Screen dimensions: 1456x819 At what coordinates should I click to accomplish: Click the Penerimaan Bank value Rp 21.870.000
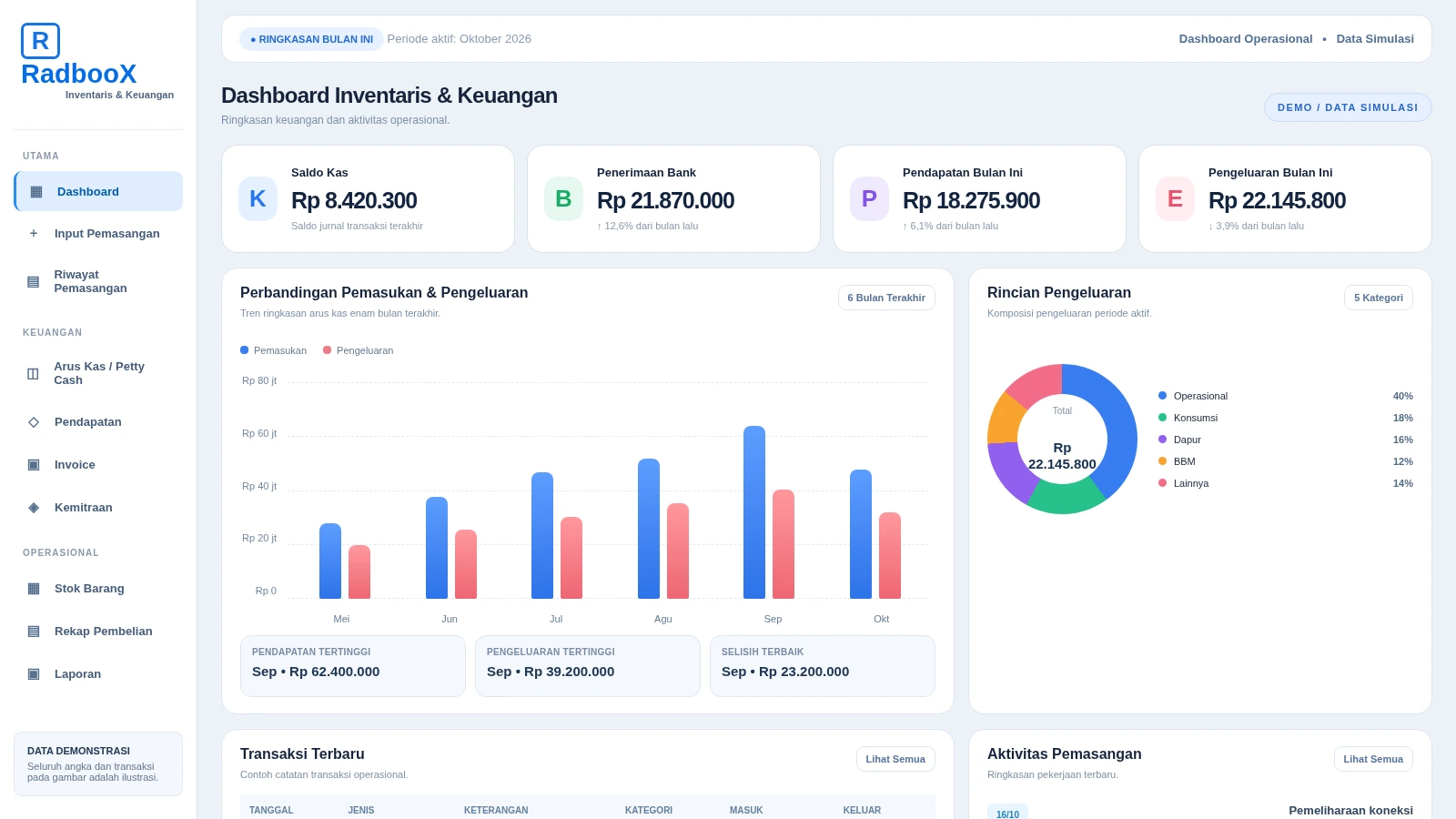665,200
